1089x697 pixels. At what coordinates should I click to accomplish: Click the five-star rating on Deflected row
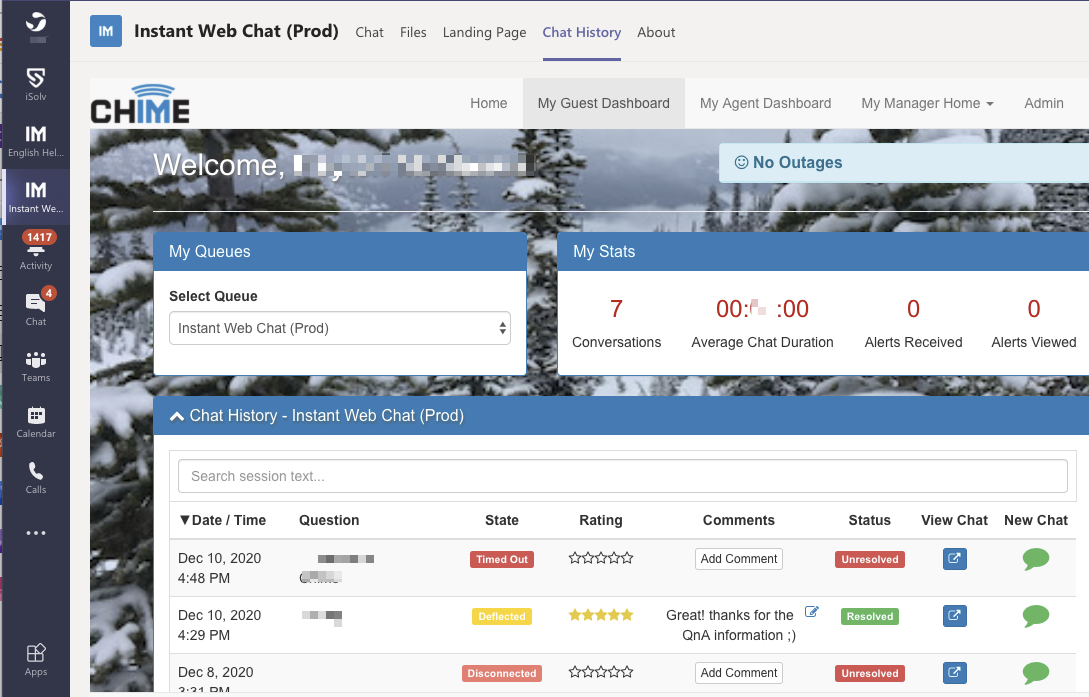click(601, 615)
